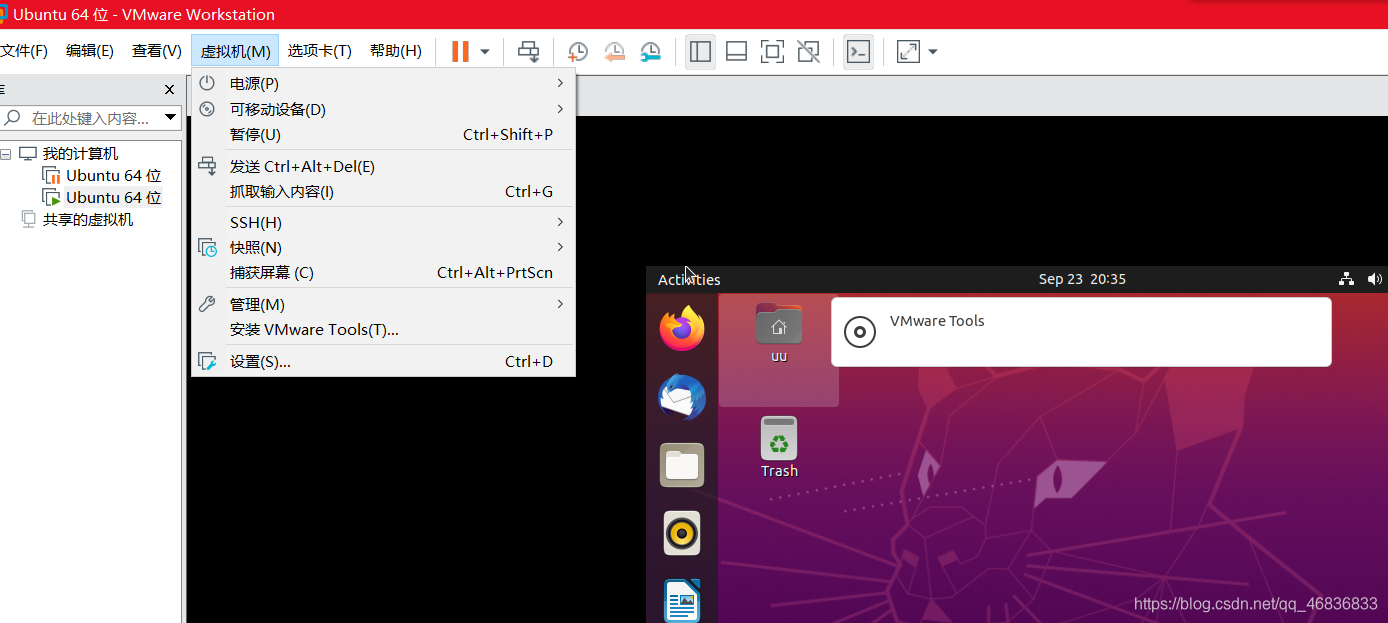1388x623 pixels.
Task: Click the Ubuntu volume speaker icon
Action: pos(1375,279)
